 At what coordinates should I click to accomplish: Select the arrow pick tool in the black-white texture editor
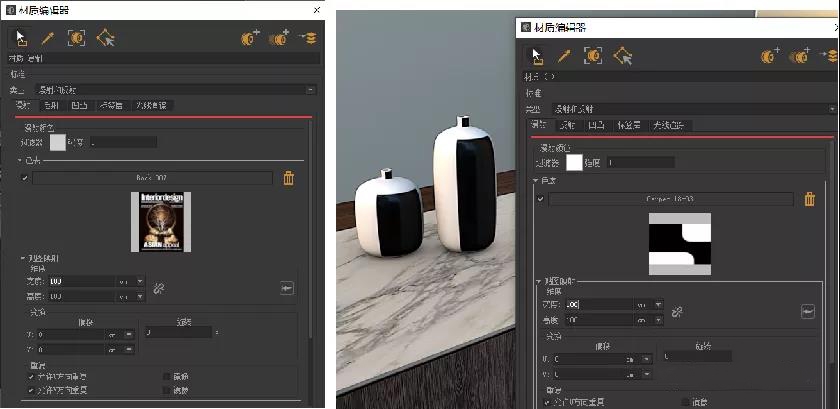(536, 56)
